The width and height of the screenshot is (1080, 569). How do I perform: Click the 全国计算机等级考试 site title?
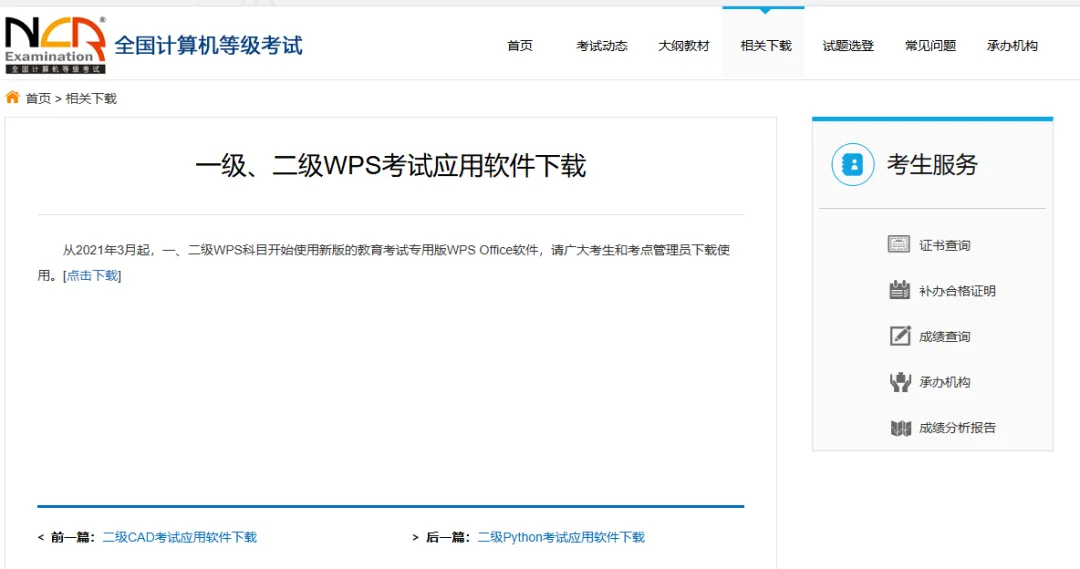pos(208,45)
